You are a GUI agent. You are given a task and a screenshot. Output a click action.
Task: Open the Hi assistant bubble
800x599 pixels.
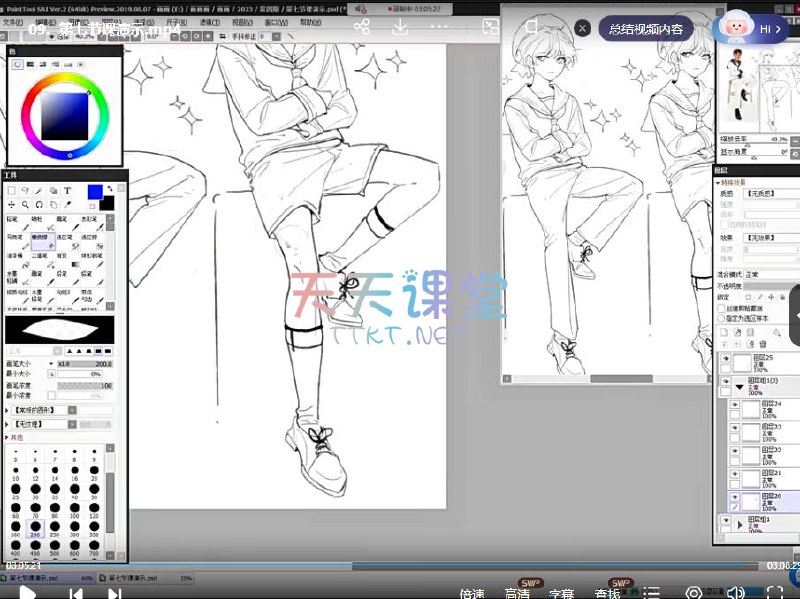pyautogui.click(x=751, y=29)
